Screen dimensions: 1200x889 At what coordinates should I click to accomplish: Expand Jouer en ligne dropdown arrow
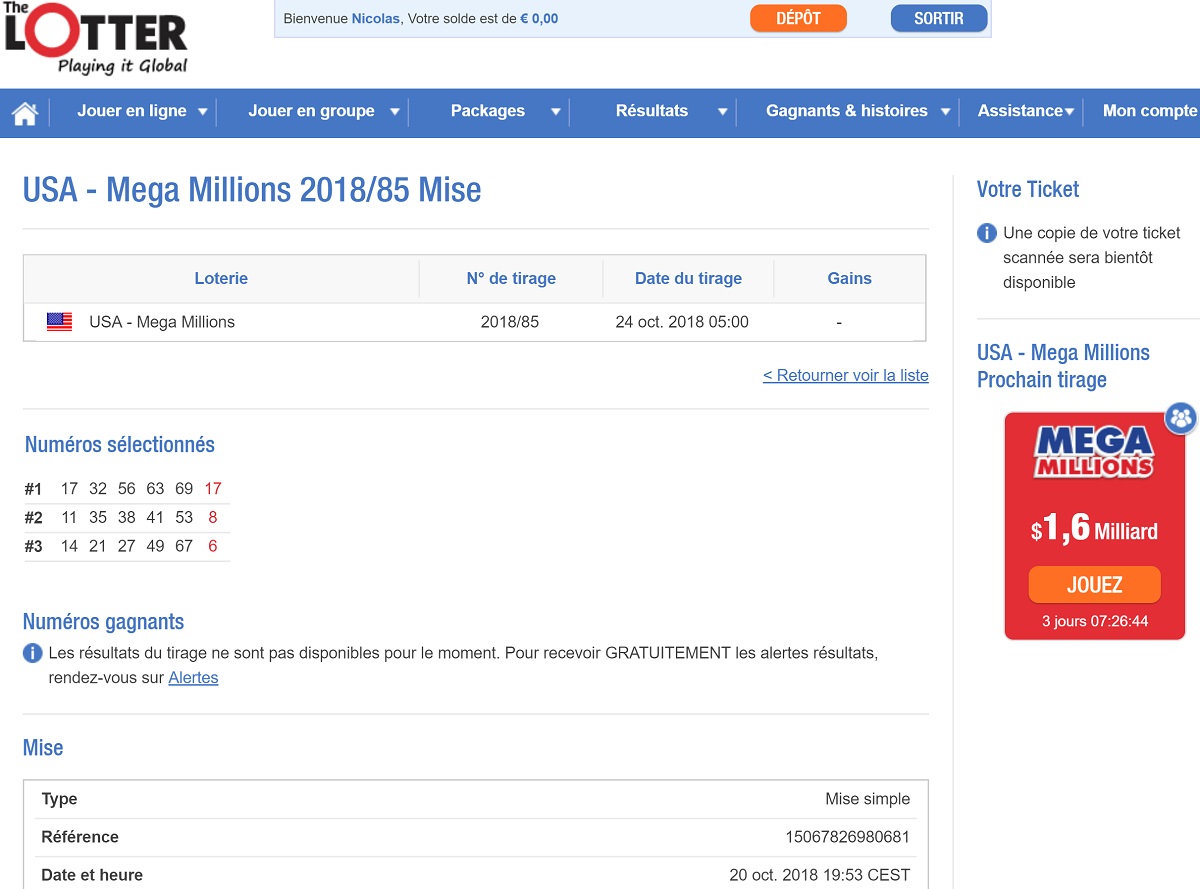(x=203, y=112)
